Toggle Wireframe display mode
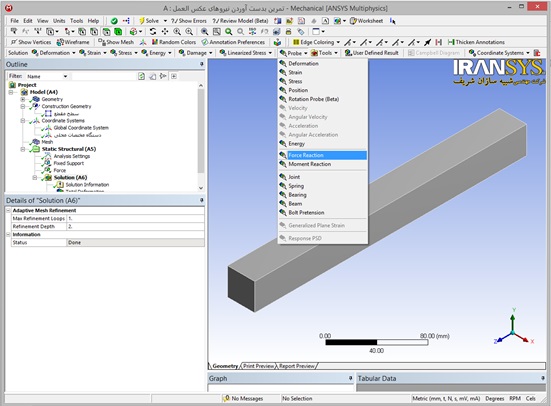The image size is (551, 406). [x=73, y=42]
